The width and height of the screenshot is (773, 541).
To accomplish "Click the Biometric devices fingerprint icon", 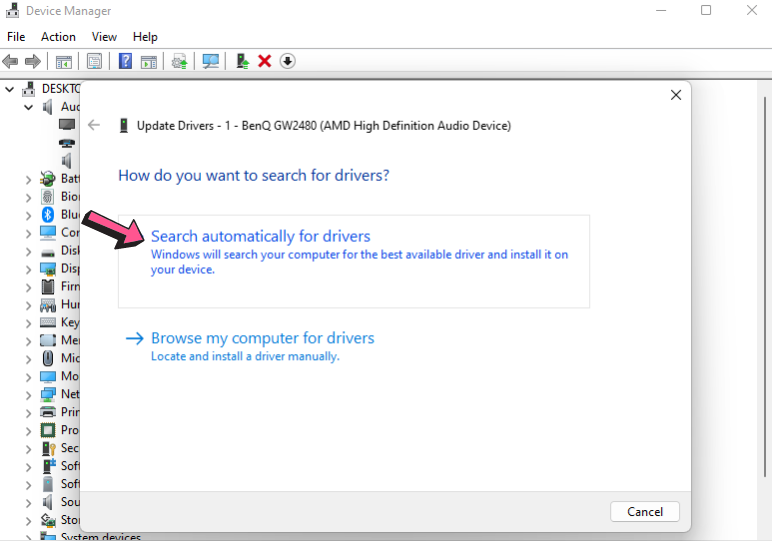I will 48,197.
